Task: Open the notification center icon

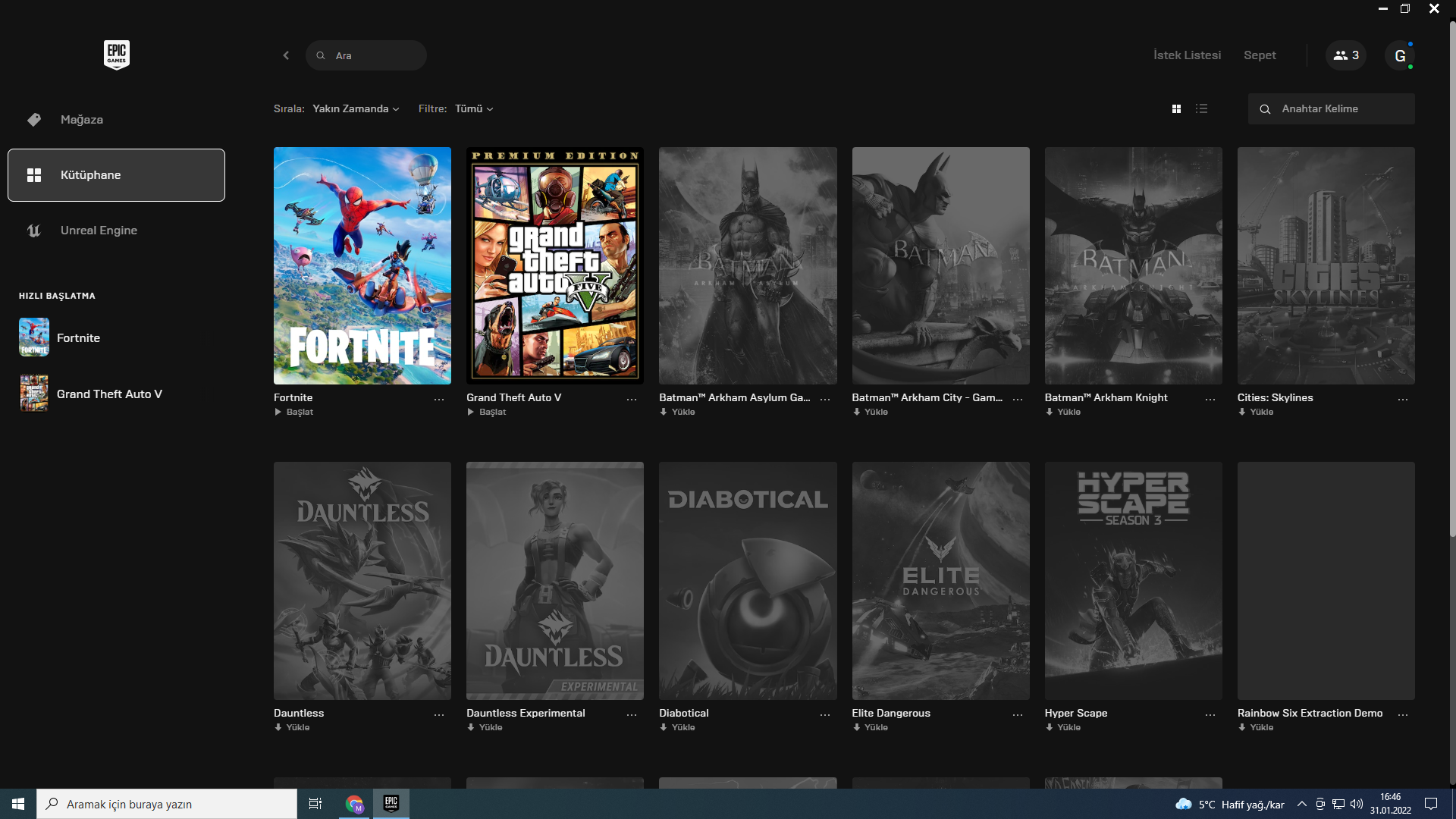Action: (x=1431, y=804)
